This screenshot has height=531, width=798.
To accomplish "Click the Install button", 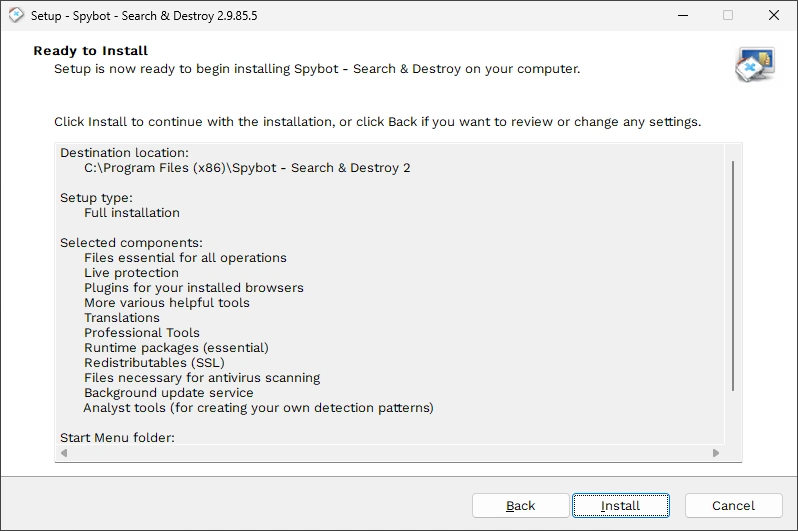I will pos(620,506).
